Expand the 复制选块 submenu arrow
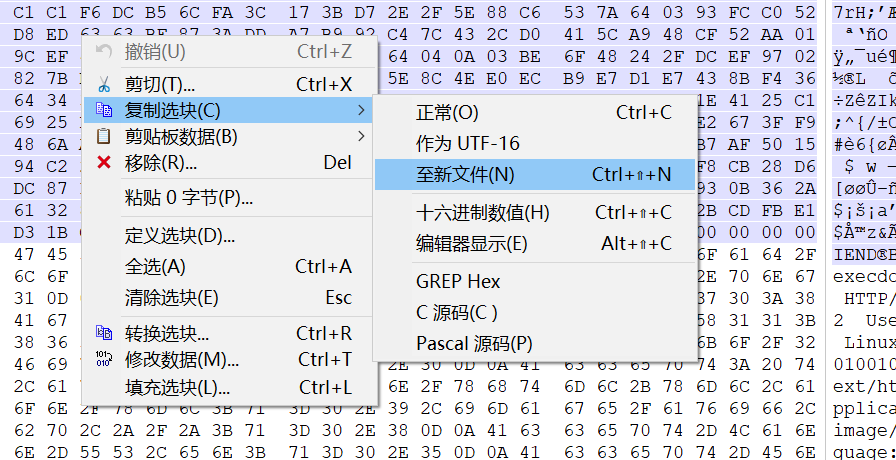 point(360,110)
